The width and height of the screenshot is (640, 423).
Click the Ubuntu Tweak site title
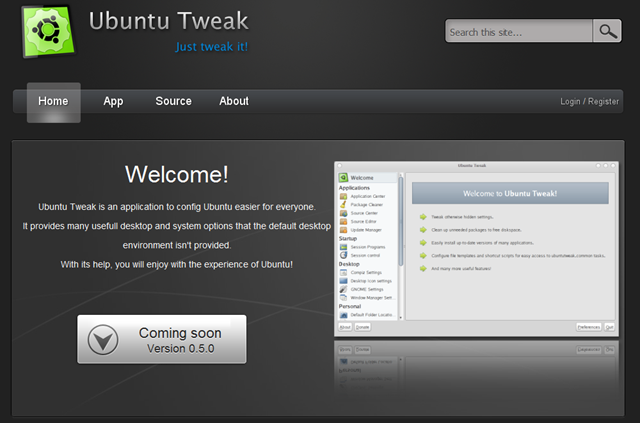169,21
